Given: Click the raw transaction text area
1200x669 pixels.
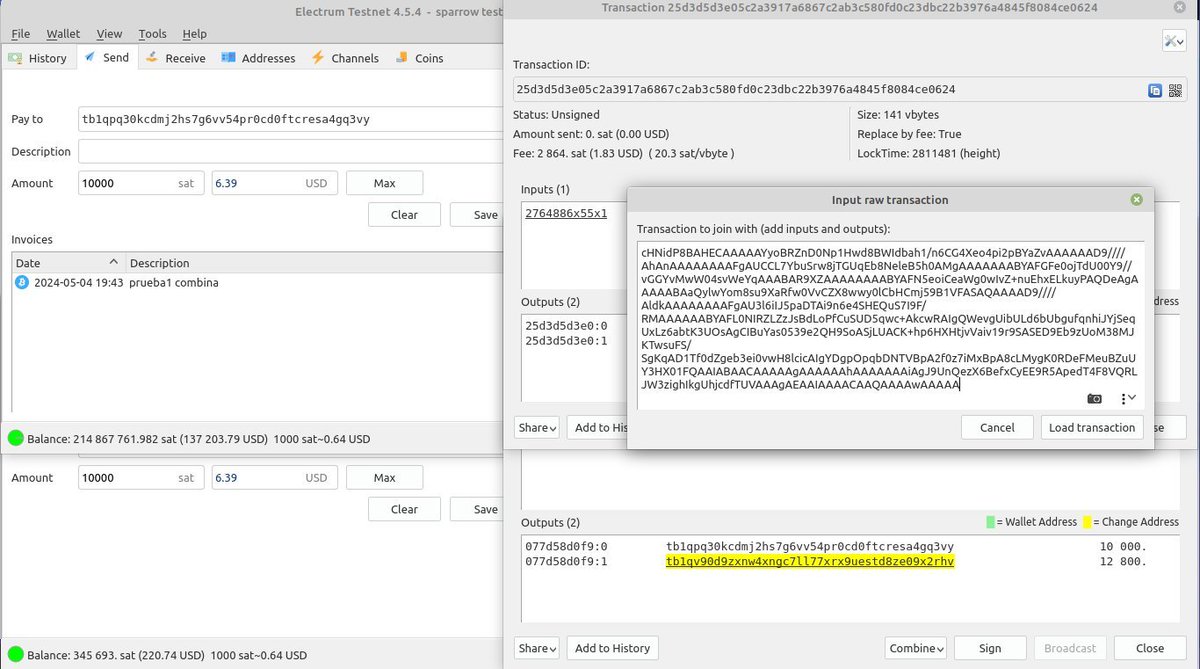Looking at the screenshot, I should click(890, 325).
